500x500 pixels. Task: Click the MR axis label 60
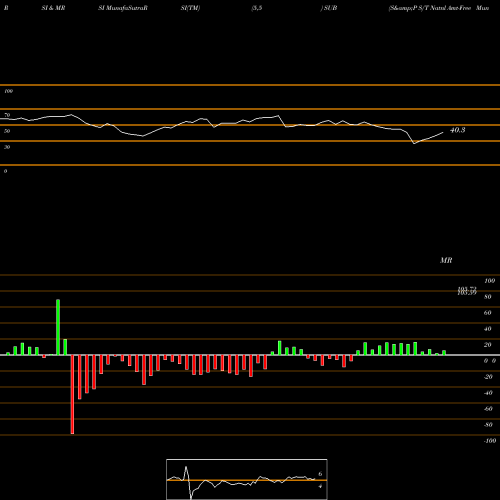pyautogui.click(x=488, y=313)
